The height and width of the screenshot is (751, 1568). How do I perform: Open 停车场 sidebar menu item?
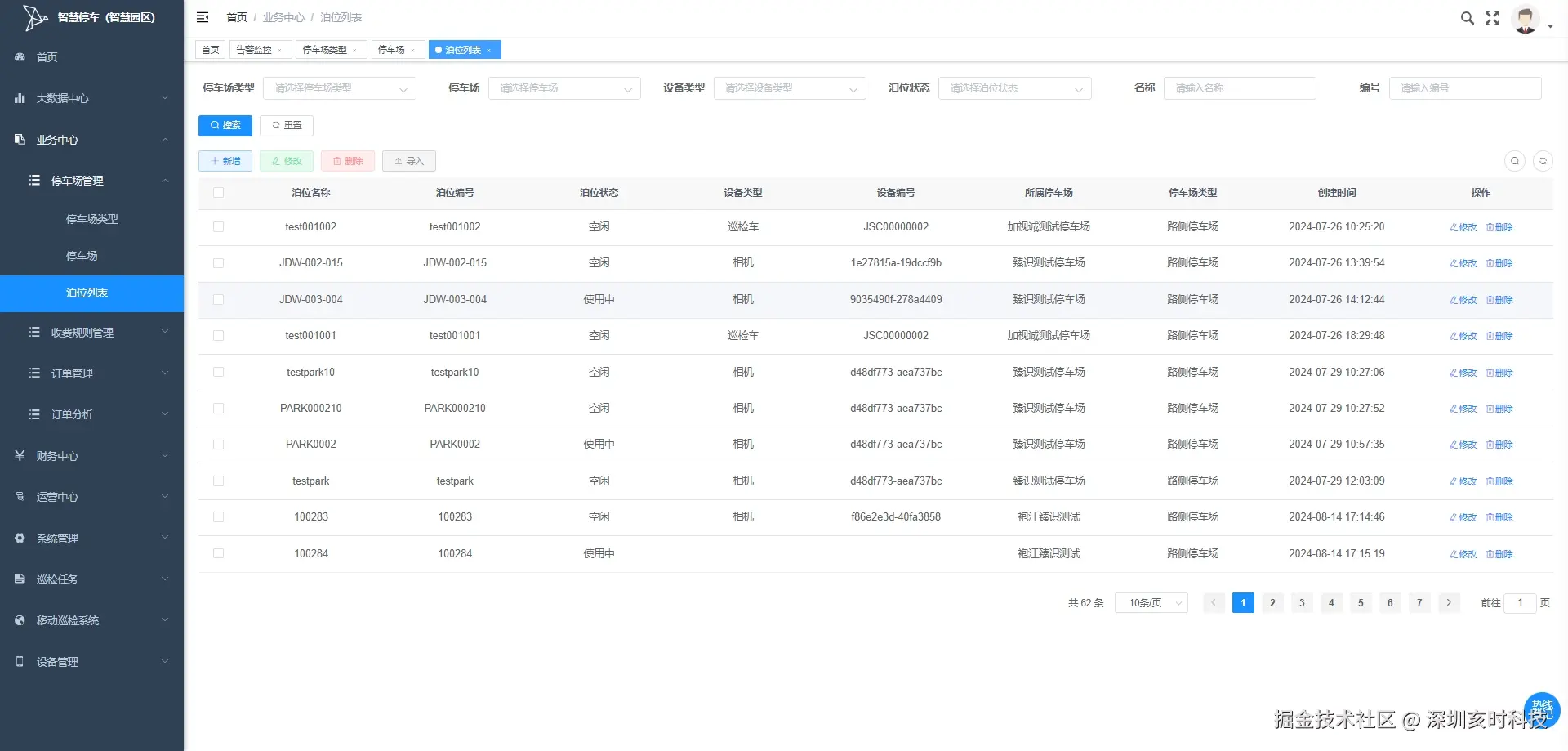coord(91,256)
